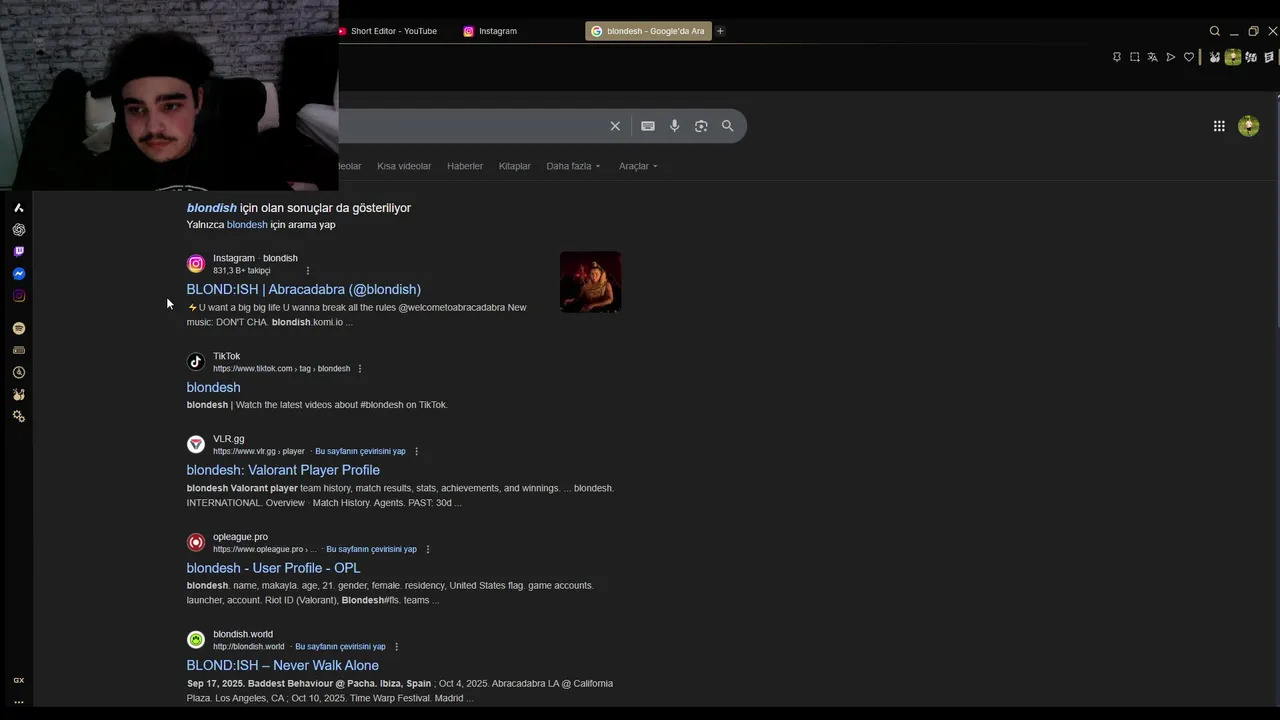Screen dimensions: 1280x720
Task: Open ChatGPT from the sidebar
Action: coord(18,230)
